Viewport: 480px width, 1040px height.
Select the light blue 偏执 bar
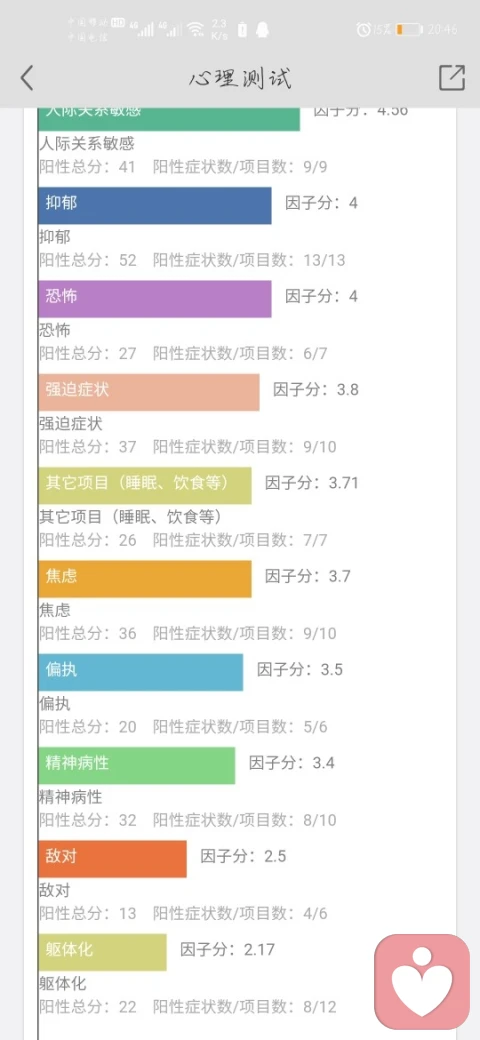tap(141, 673)
